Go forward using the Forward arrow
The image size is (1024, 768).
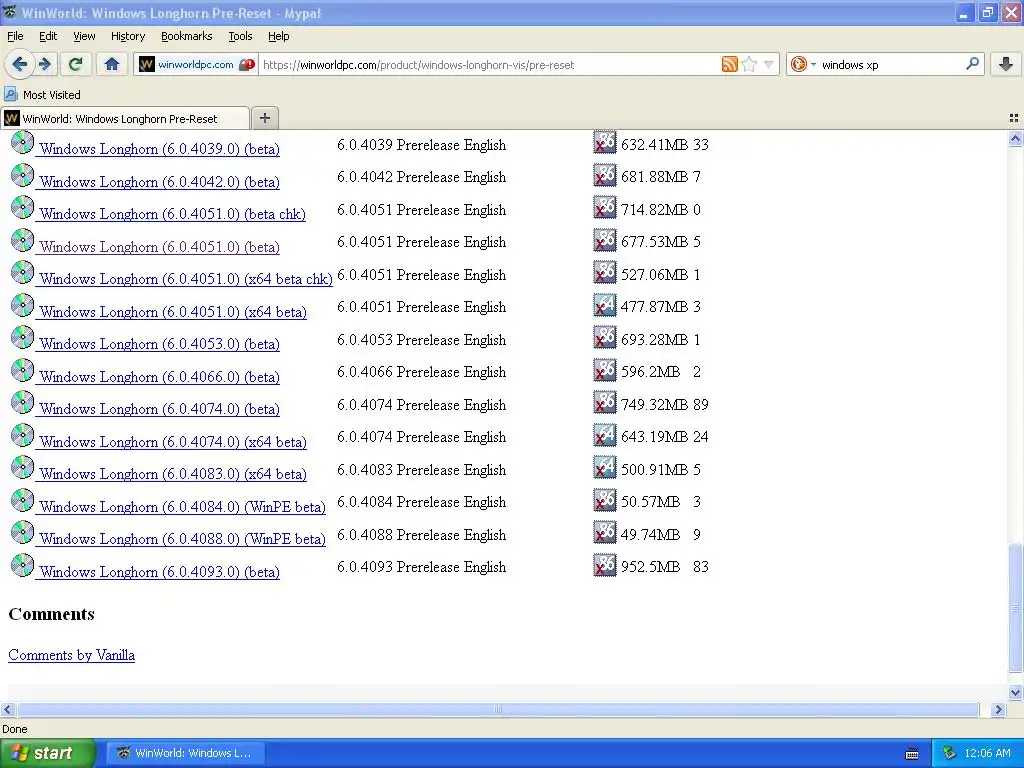click(x=45, y=64)
